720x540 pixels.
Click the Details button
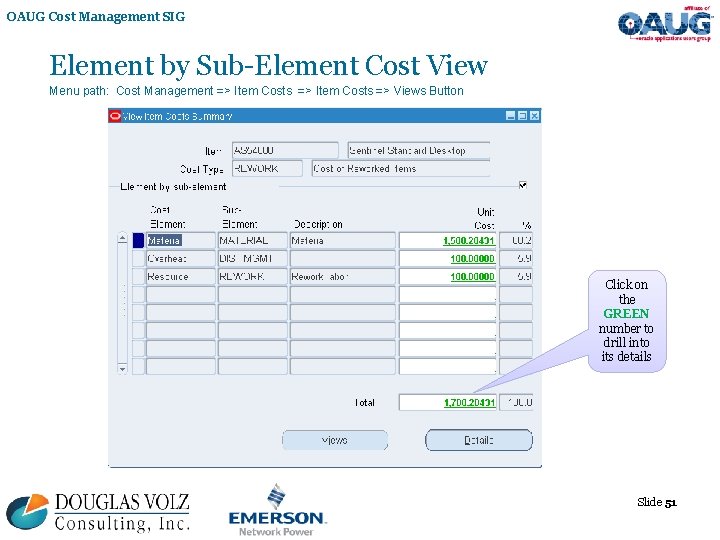tap(479, 440)
